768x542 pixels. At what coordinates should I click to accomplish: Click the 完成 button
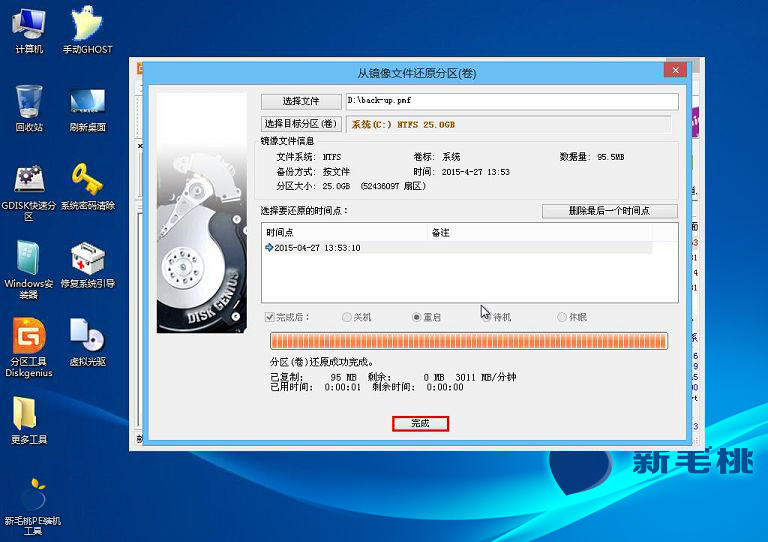click(420, 424)
